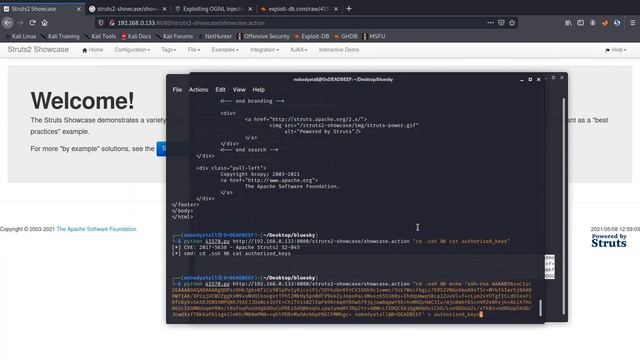Open the MSFU bookmark
Screen dimensions: 640x360
(x=374, y=36)
